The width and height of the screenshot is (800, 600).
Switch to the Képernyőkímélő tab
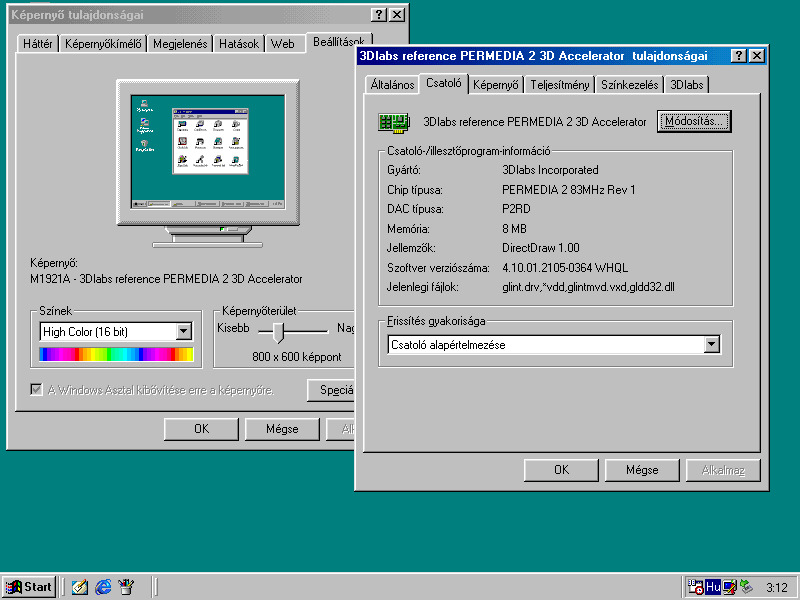[x=103, y=44]
